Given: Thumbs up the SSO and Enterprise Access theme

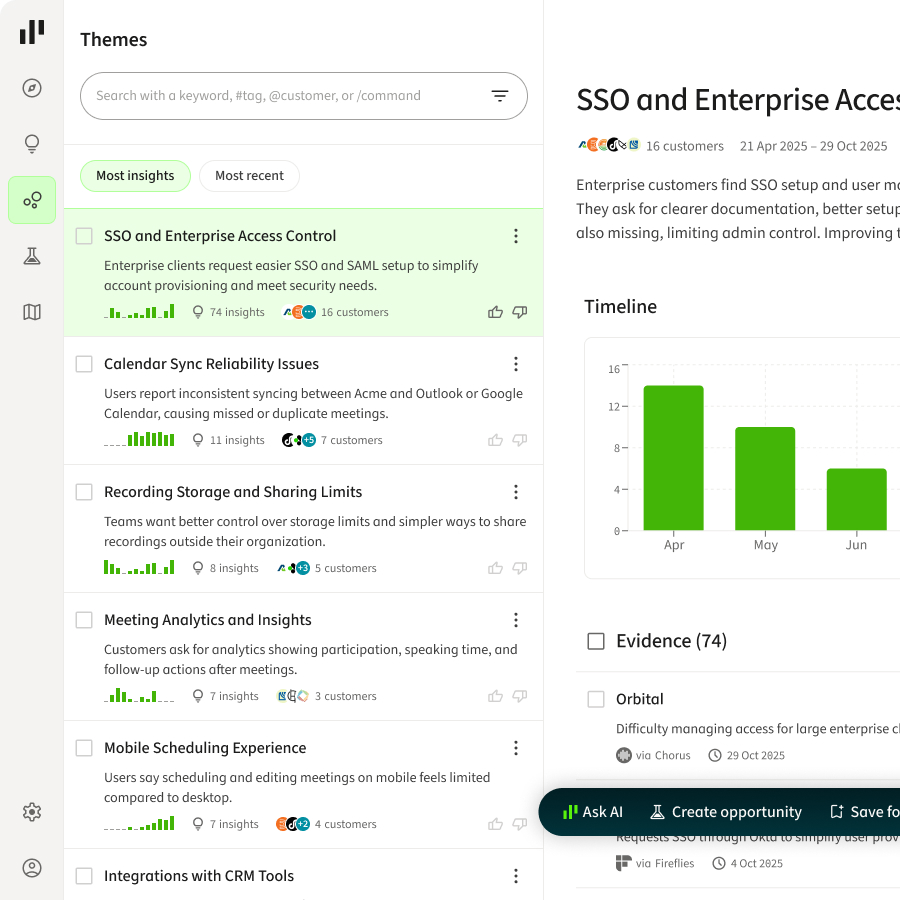Looking at the screenshot, I should [495, 312].
